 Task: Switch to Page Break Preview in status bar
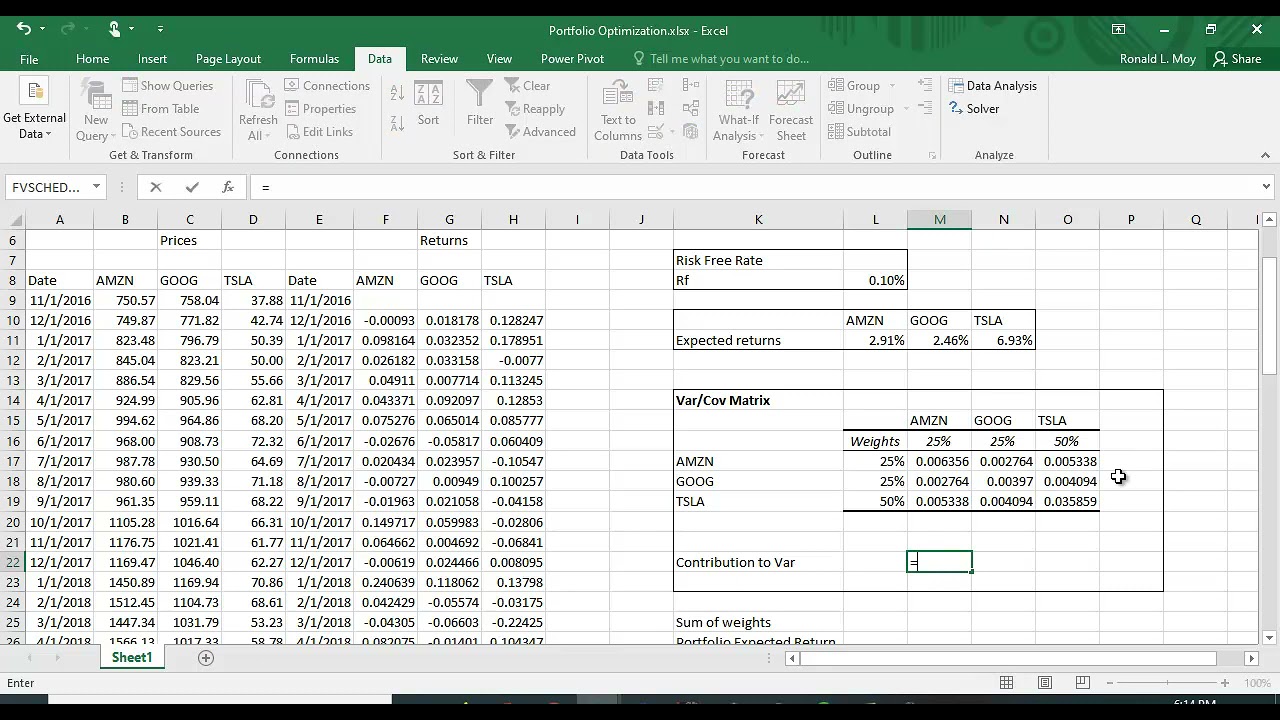pyautogui.click(x=1082, y=683)
